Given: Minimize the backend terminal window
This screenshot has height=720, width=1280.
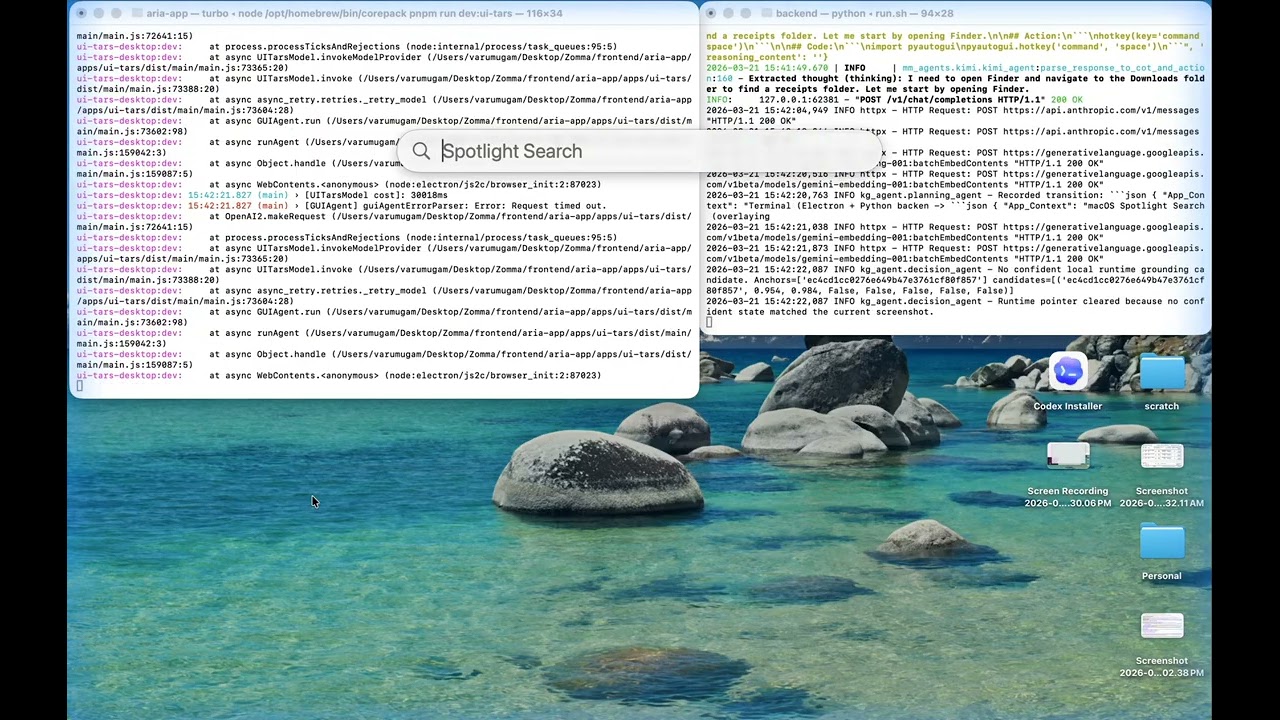Looking at the screenshot, I should pyautogui.click(x=728, y=13).
